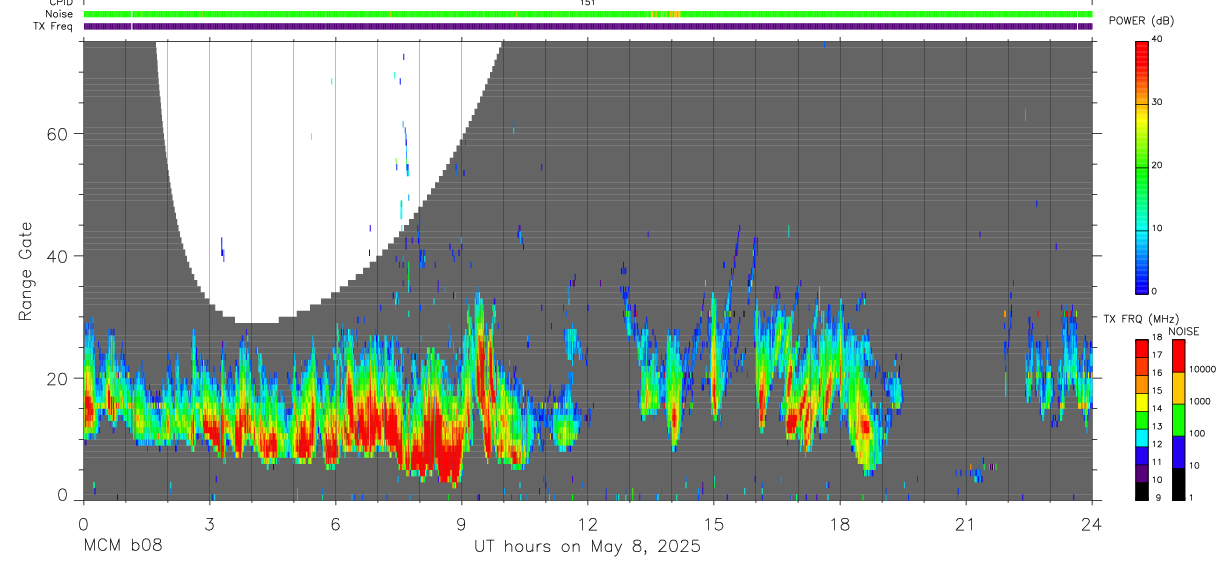Click the Noise row label at top left
This screenshot has width=1228, height=567.
click(x=60, y=14)
